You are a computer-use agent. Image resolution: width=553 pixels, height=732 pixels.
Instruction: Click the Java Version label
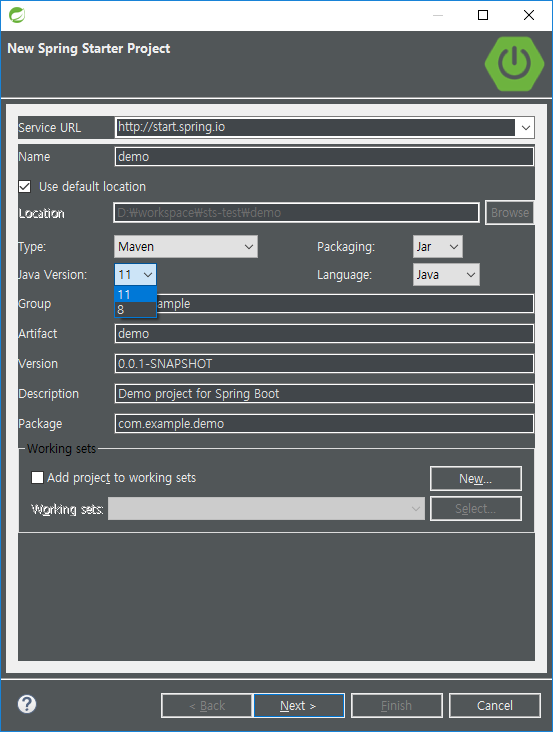click(52, 274)
